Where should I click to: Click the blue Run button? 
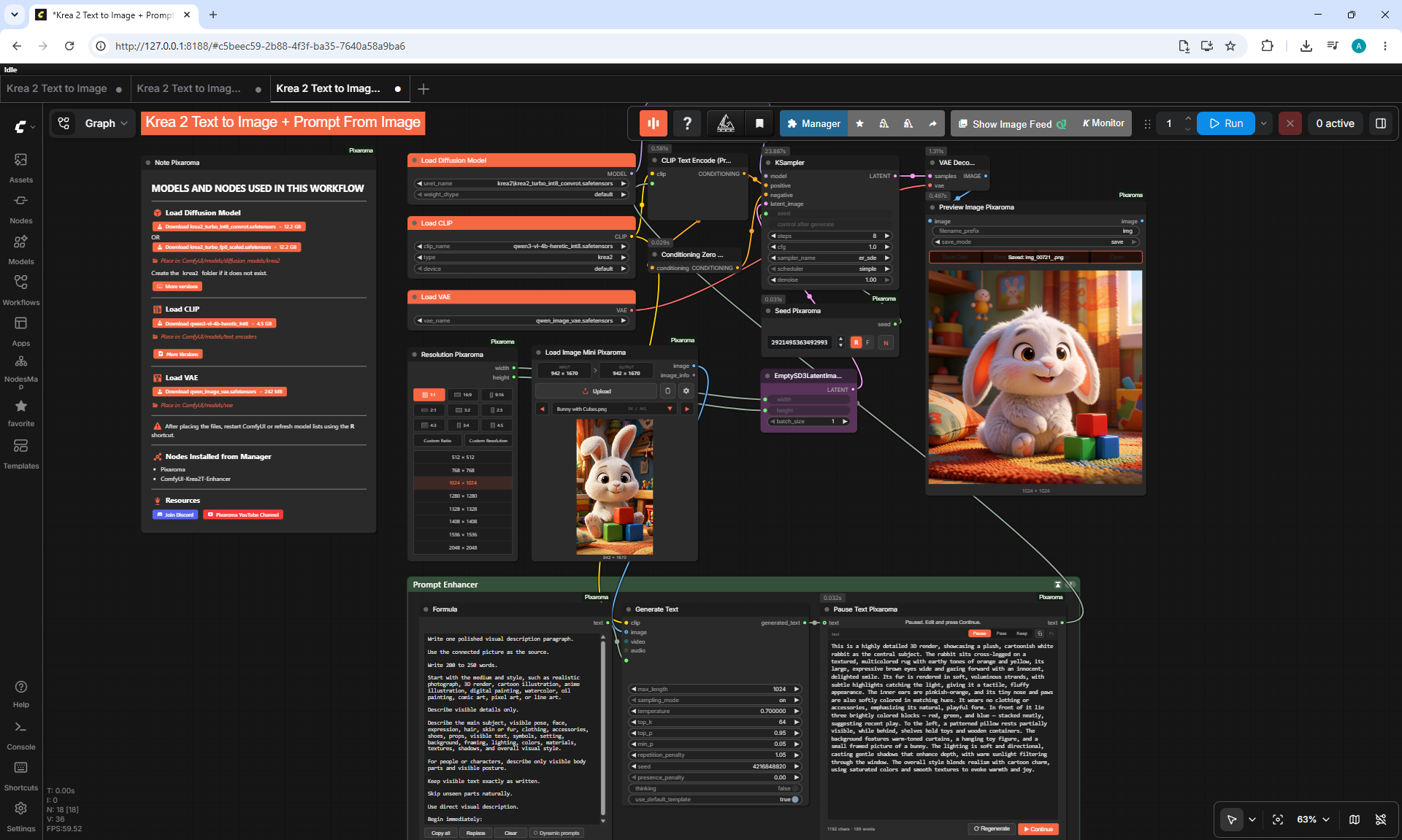(1227, 123)
